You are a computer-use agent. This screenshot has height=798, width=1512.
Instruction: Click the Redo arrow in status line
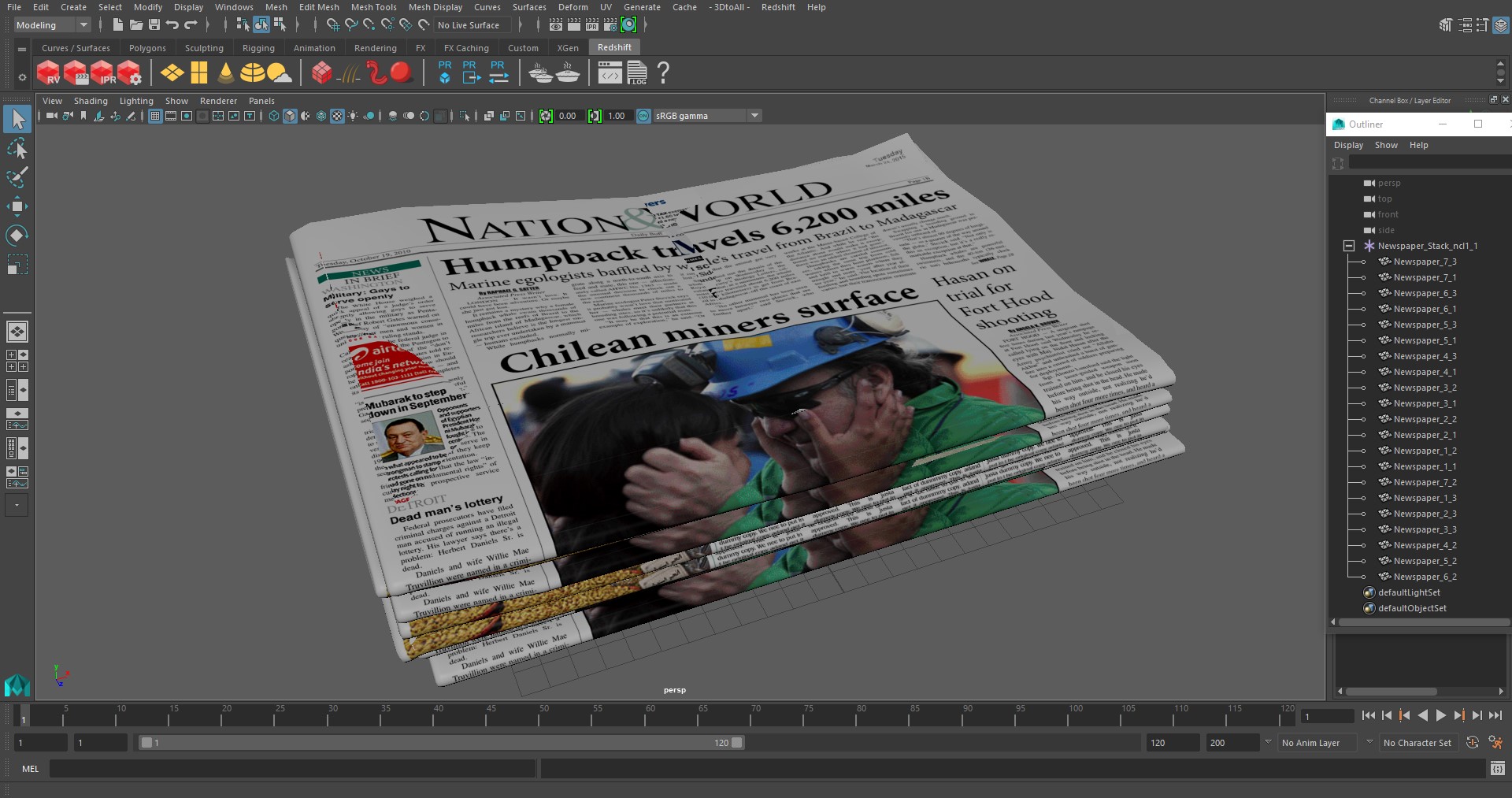(x=191, y=25)
